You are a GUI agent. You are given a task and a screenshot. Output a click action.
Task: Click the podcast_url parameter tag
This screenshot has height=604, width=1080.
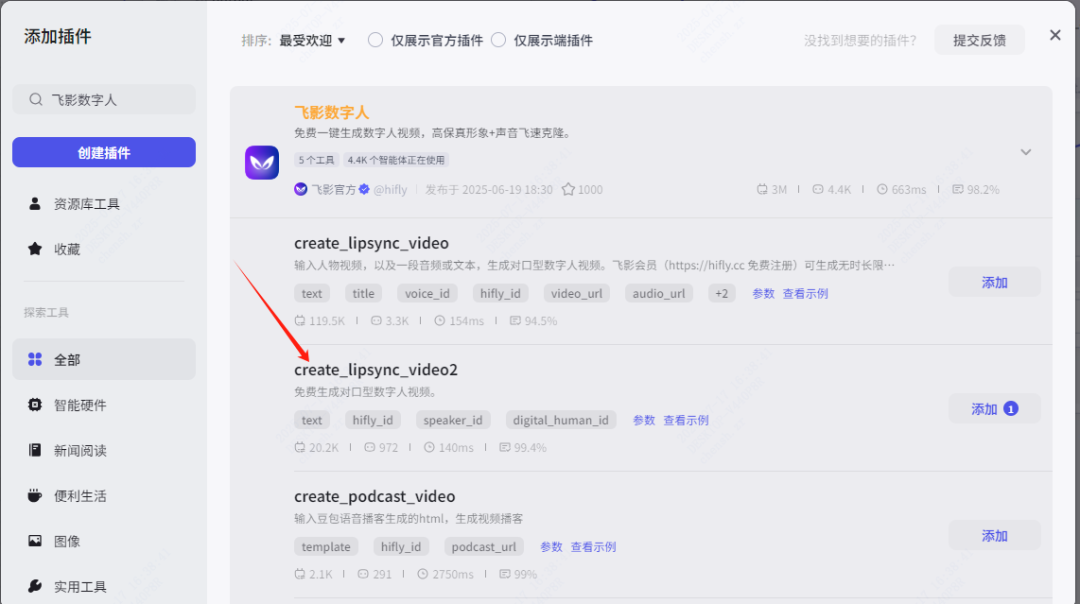pyautogui.click(x=484, y=547)
